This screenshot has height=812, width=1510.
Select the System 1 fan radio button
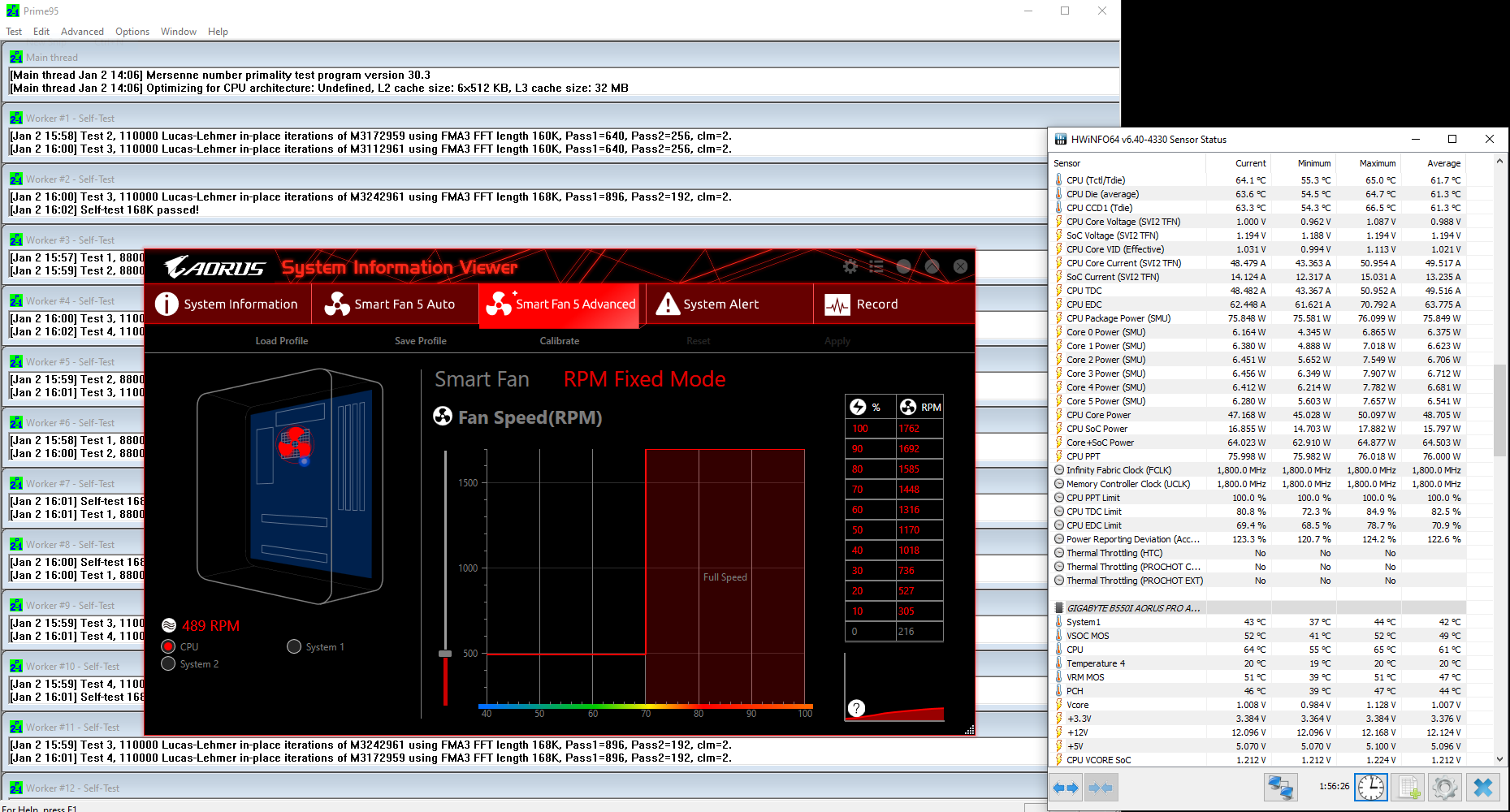tap(294, 646)
